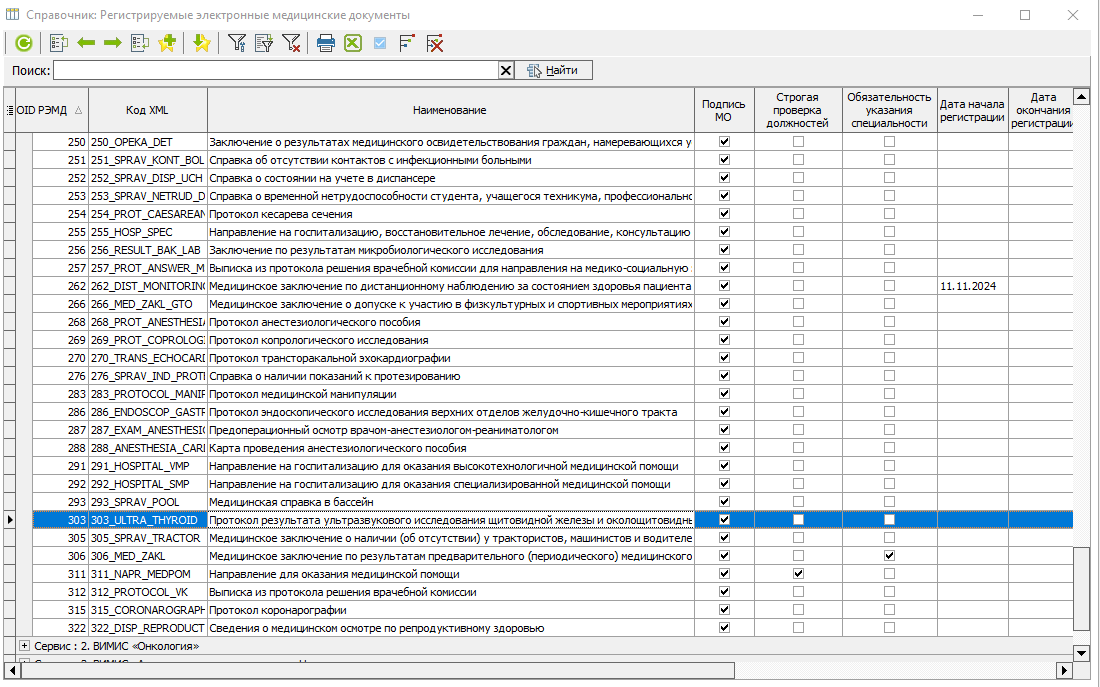The image size is (1100, 687).
Task: Click the Найти button
Action: pyautogui.click(x=554, y=70)
